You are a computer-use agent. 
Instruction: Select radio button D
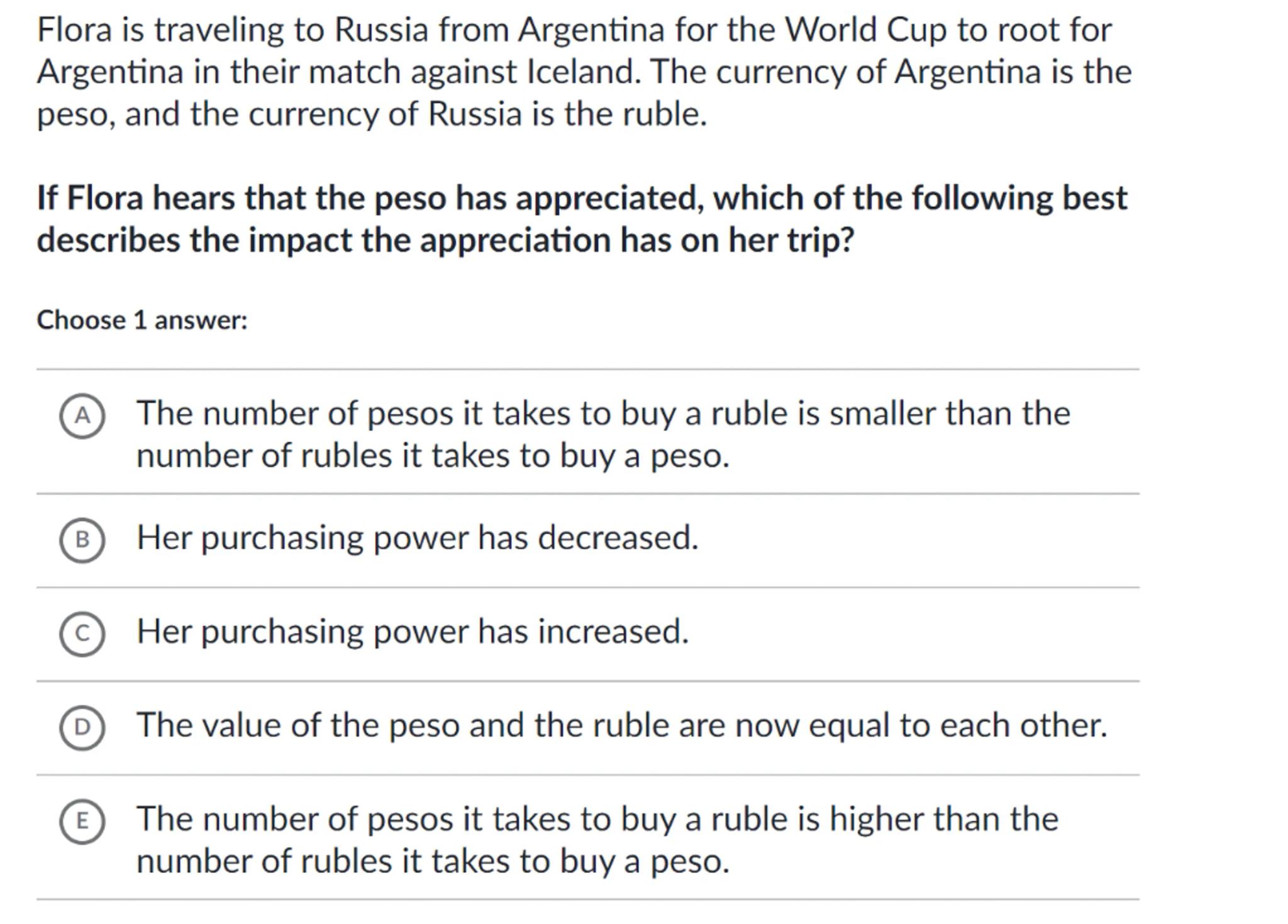[x=82, y=727]
